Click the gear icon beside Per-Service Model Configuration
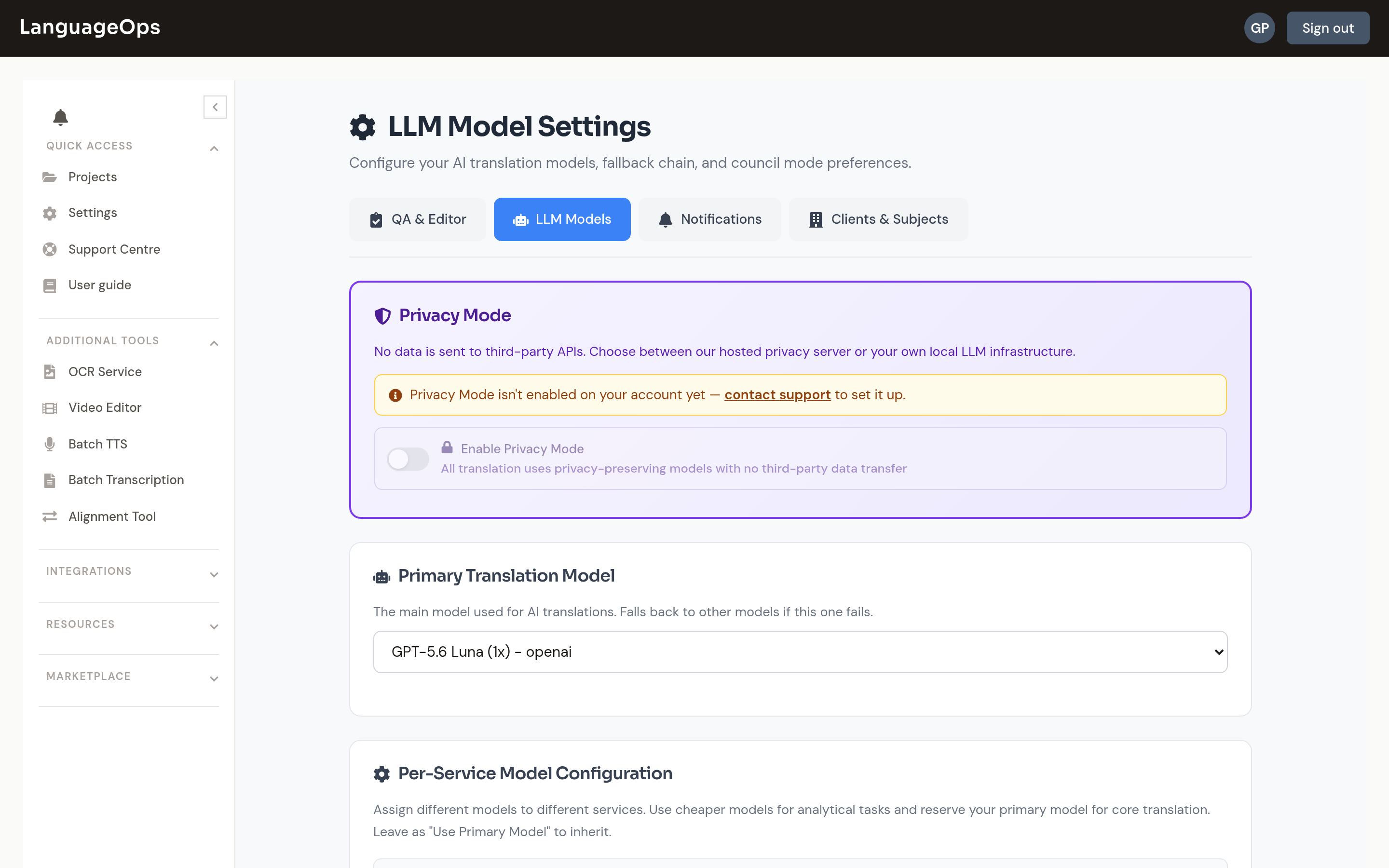The width and height of the screenshot is (1389, 868). (381, 774)
